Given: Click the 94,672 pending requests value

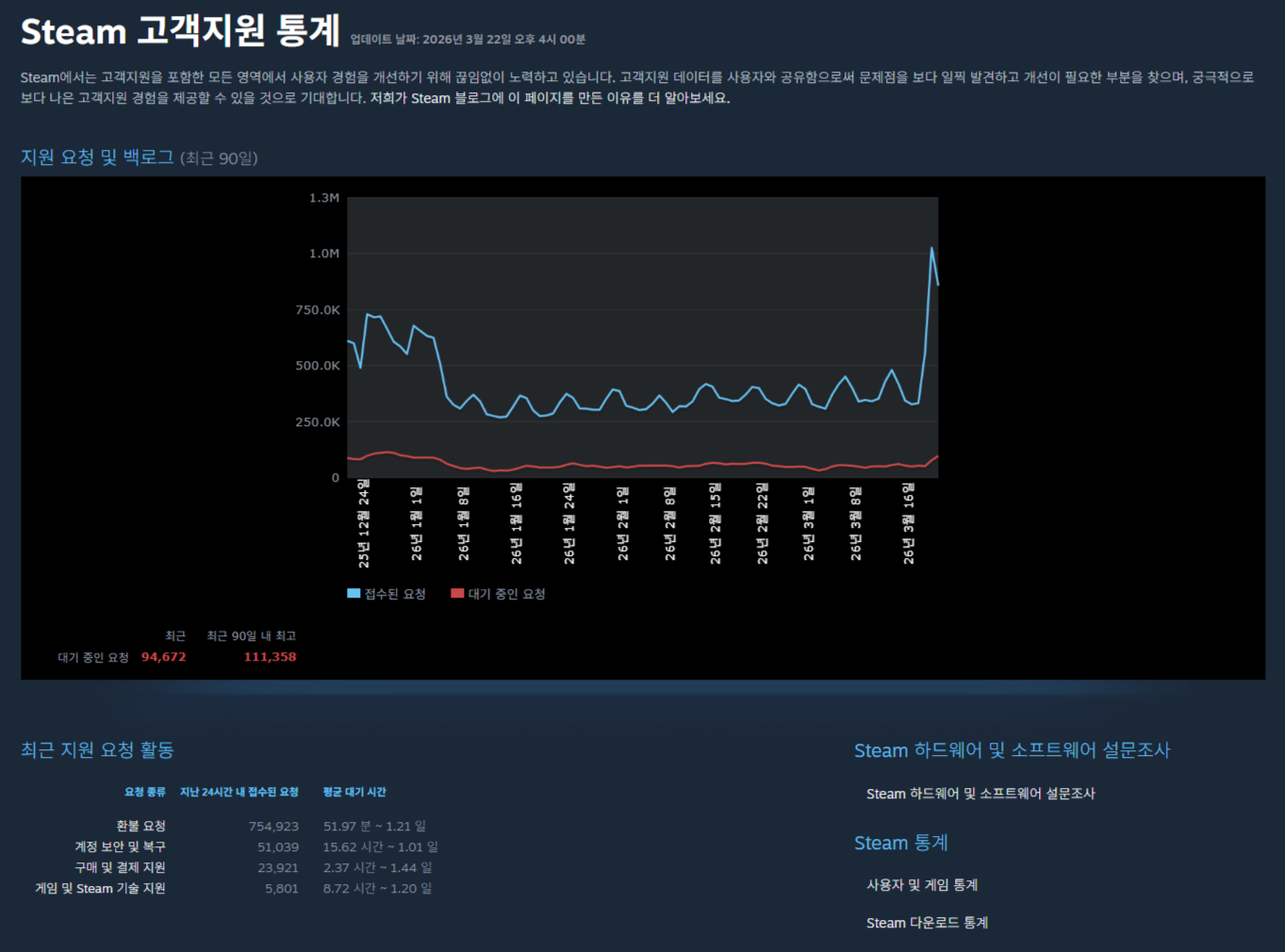Looking at the screenshot, I should [x=164, y=657].
